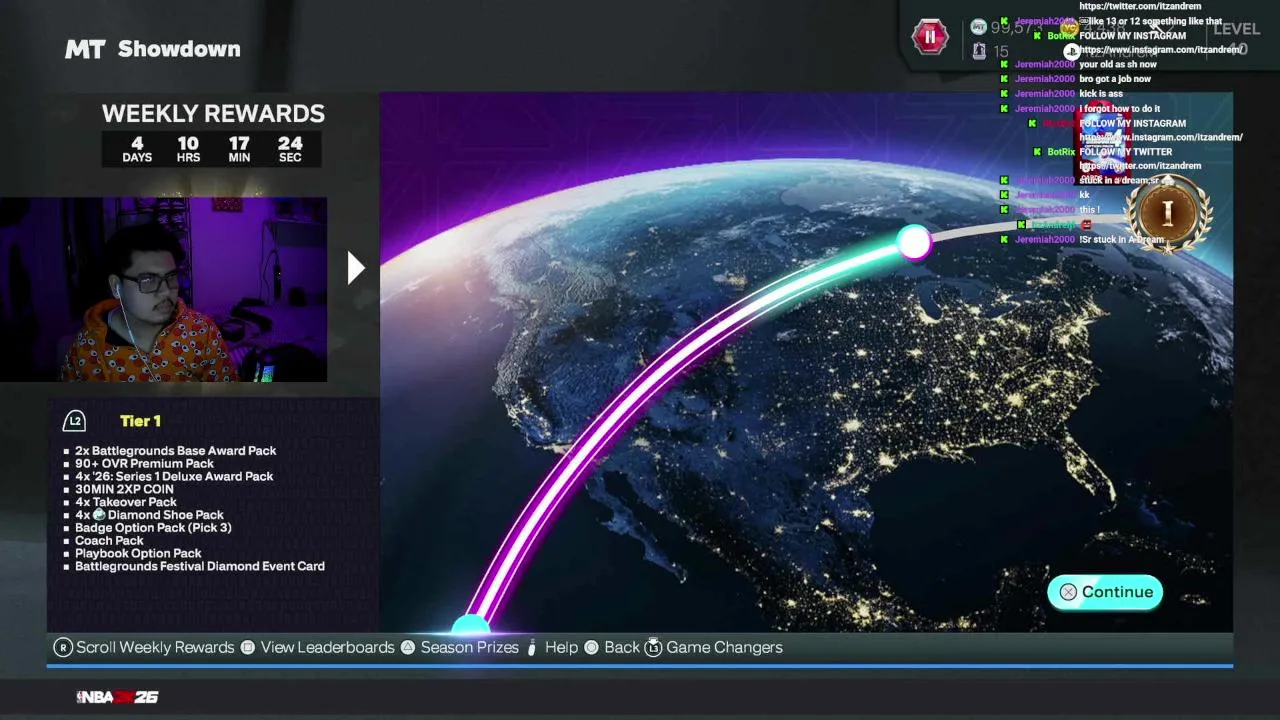The height and width of the screenshot is (720, 1280).
Task: Click the cyan start node at arc bottom
Action: coord(470,626)
